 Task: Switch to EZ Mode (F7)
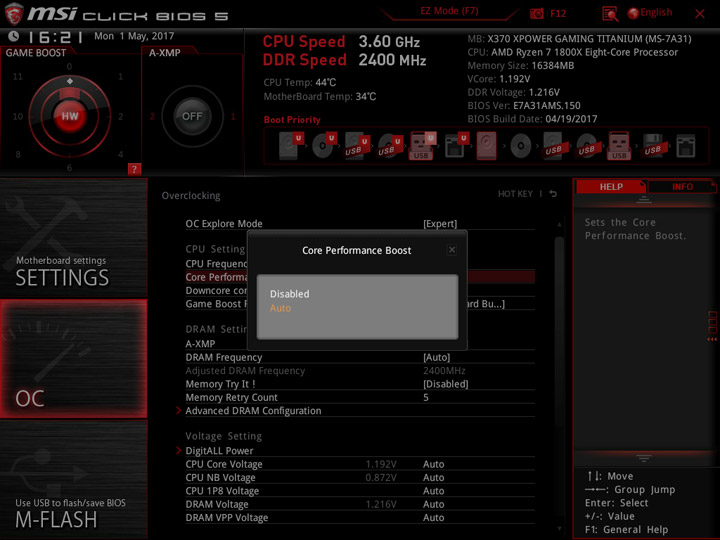click(449, 11)
